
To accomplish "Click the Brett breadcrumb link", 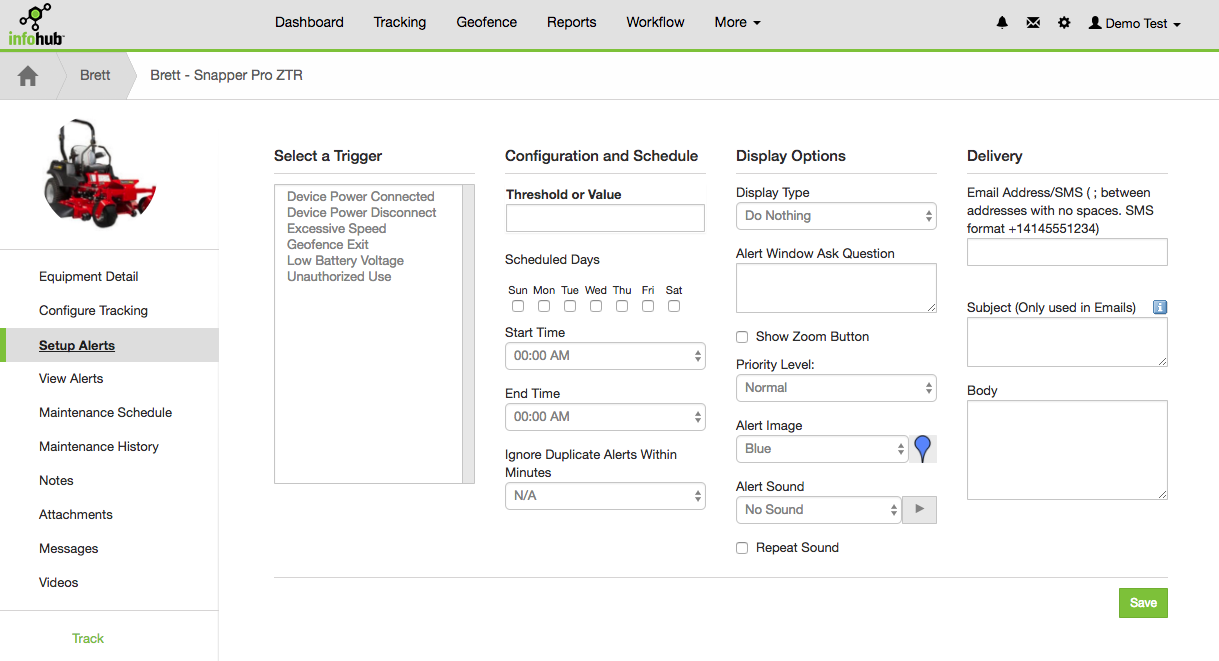I will click(x=95, y=75).
